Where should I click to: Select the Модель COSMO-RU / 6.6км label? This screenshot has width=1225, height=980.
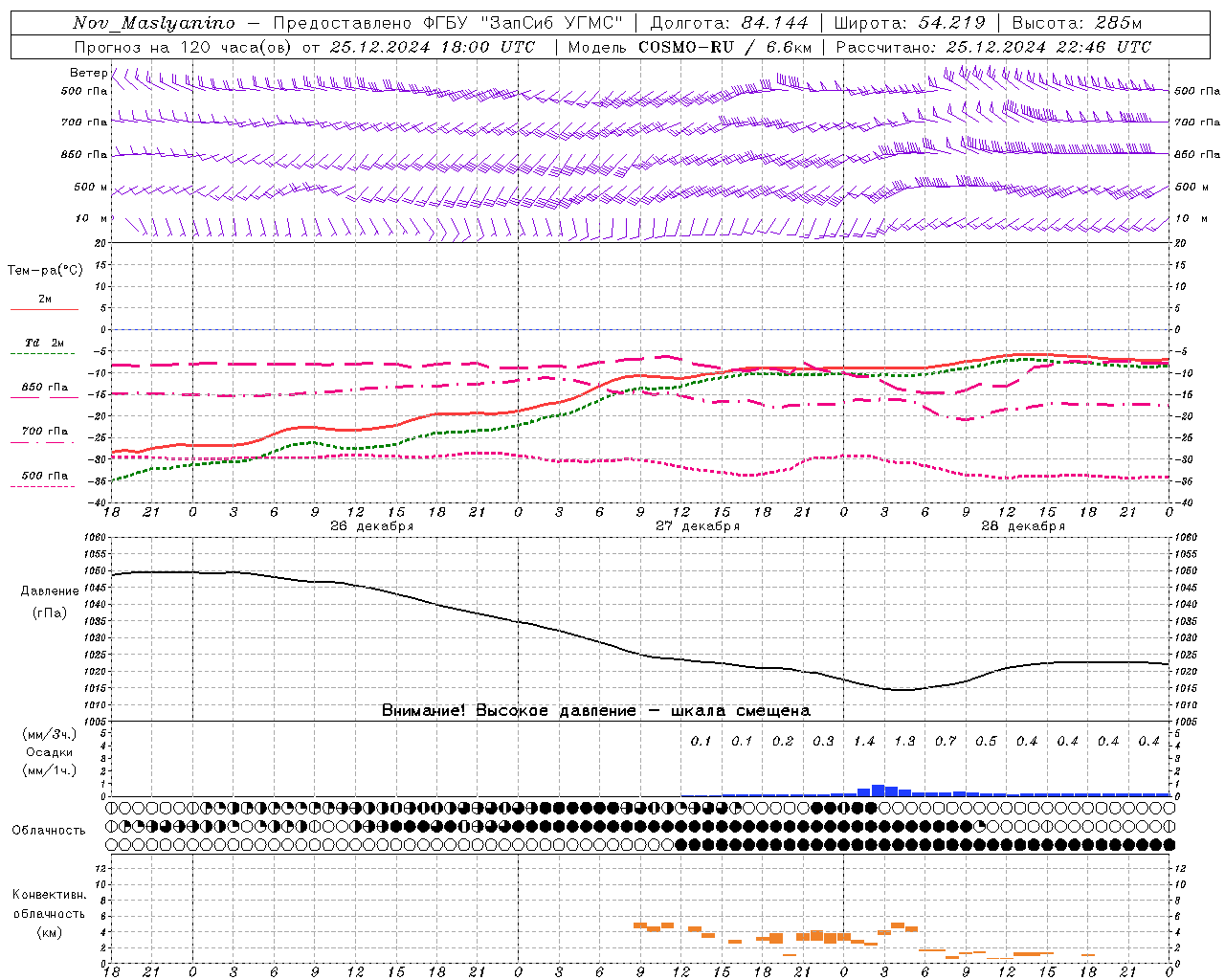690,47
